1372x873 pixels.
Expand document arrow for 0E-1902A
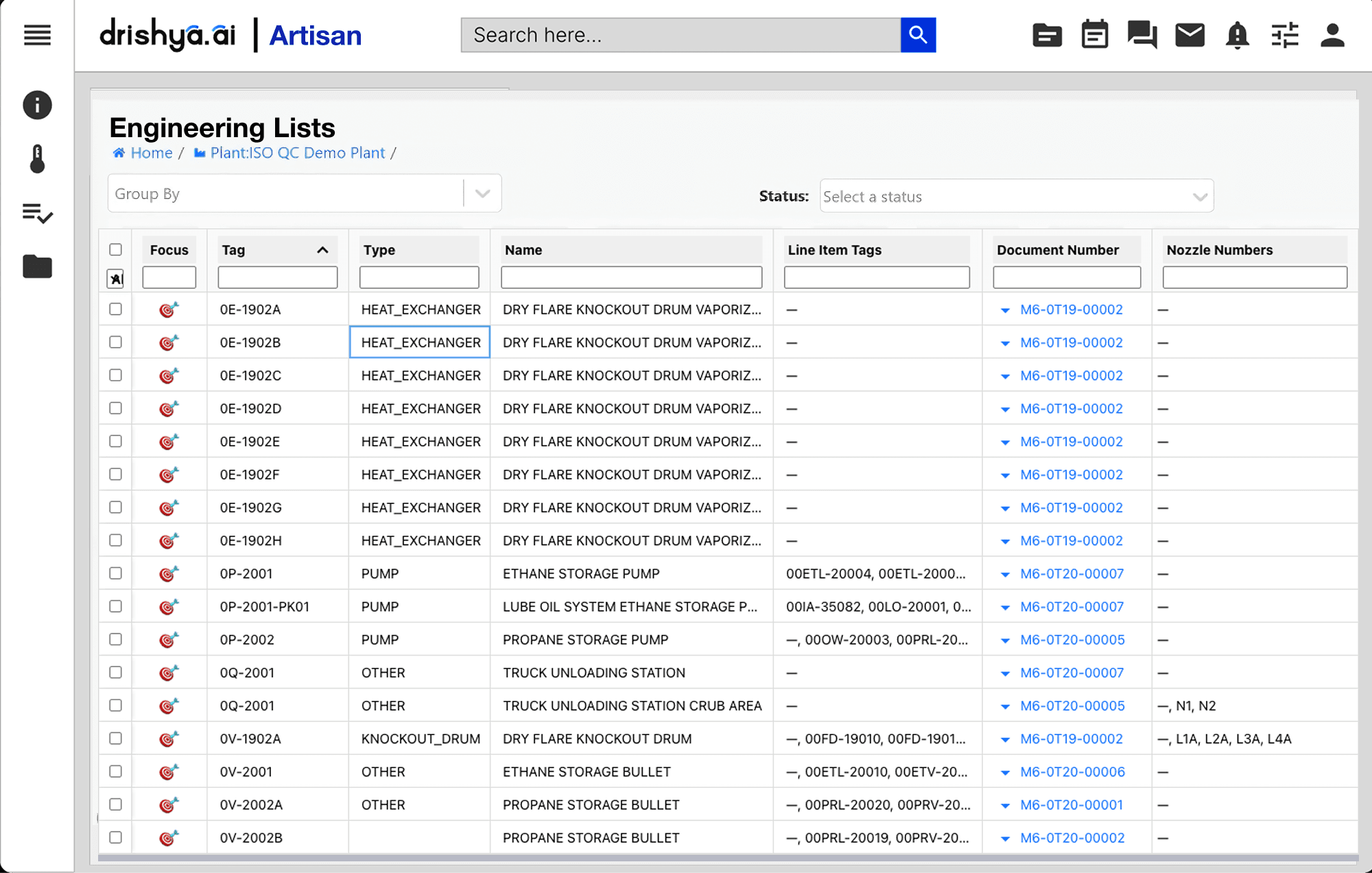coord(1005,311)
